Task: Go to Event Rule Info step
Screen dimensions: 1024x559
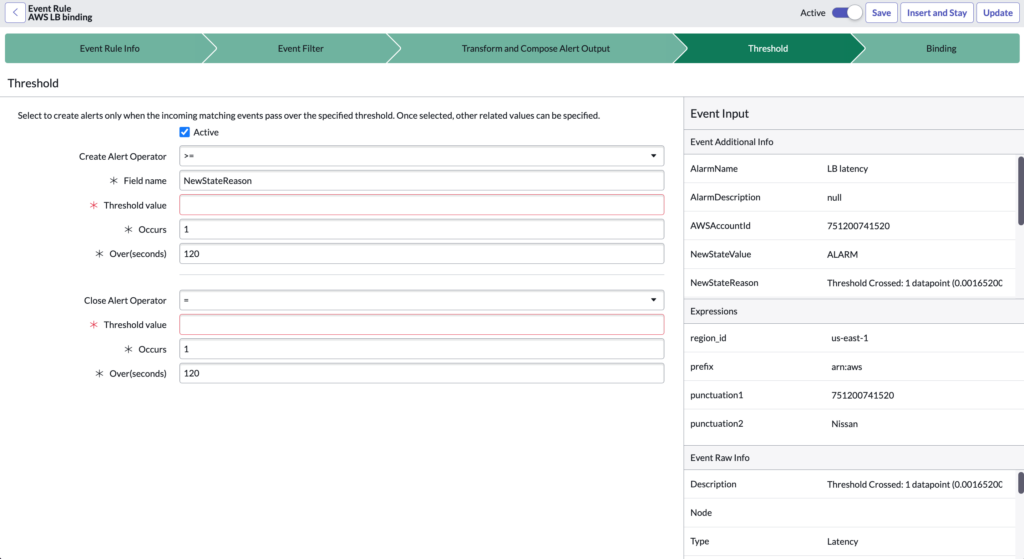Action: (x=109, y=48)
